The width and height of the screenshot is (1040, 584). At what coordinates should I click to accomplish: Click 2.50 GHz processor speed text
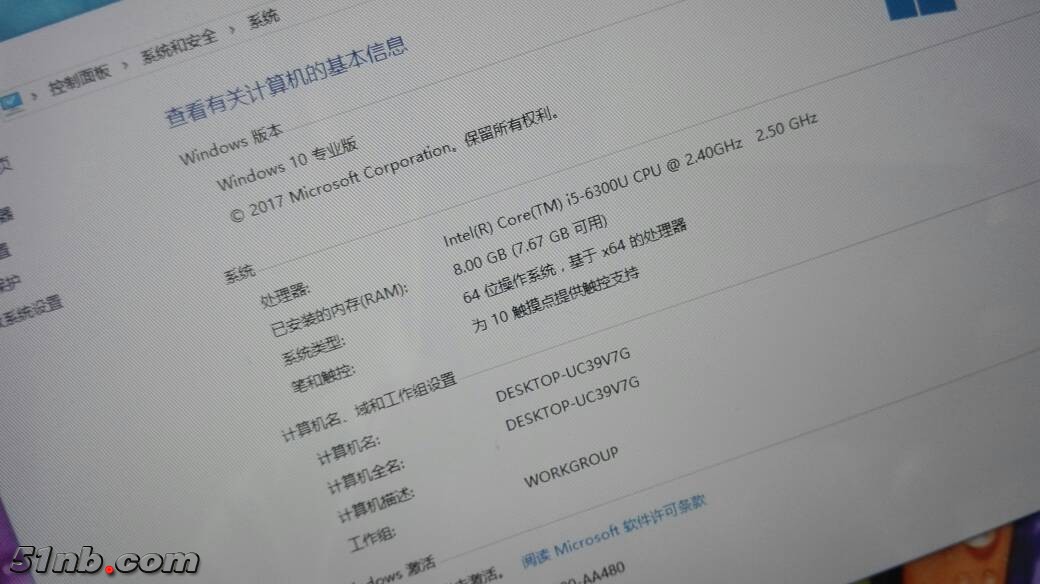click(787, 126)
